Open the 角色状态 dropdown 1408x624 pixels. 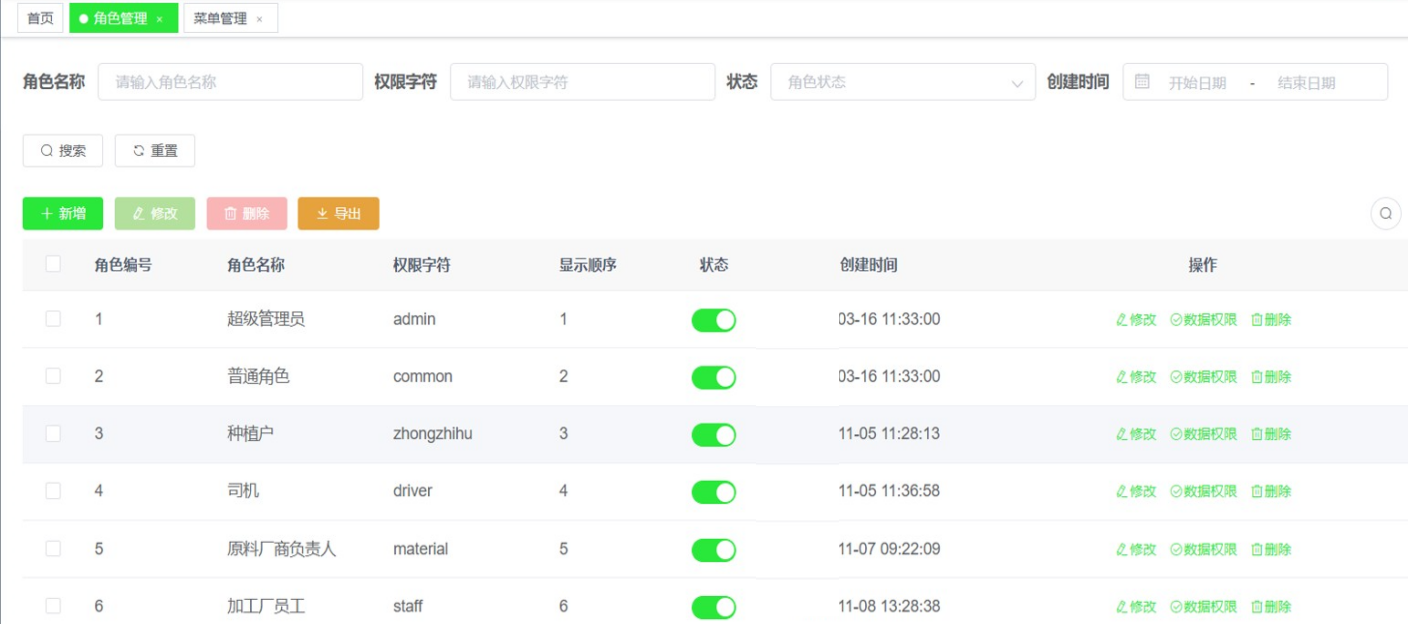902,82
